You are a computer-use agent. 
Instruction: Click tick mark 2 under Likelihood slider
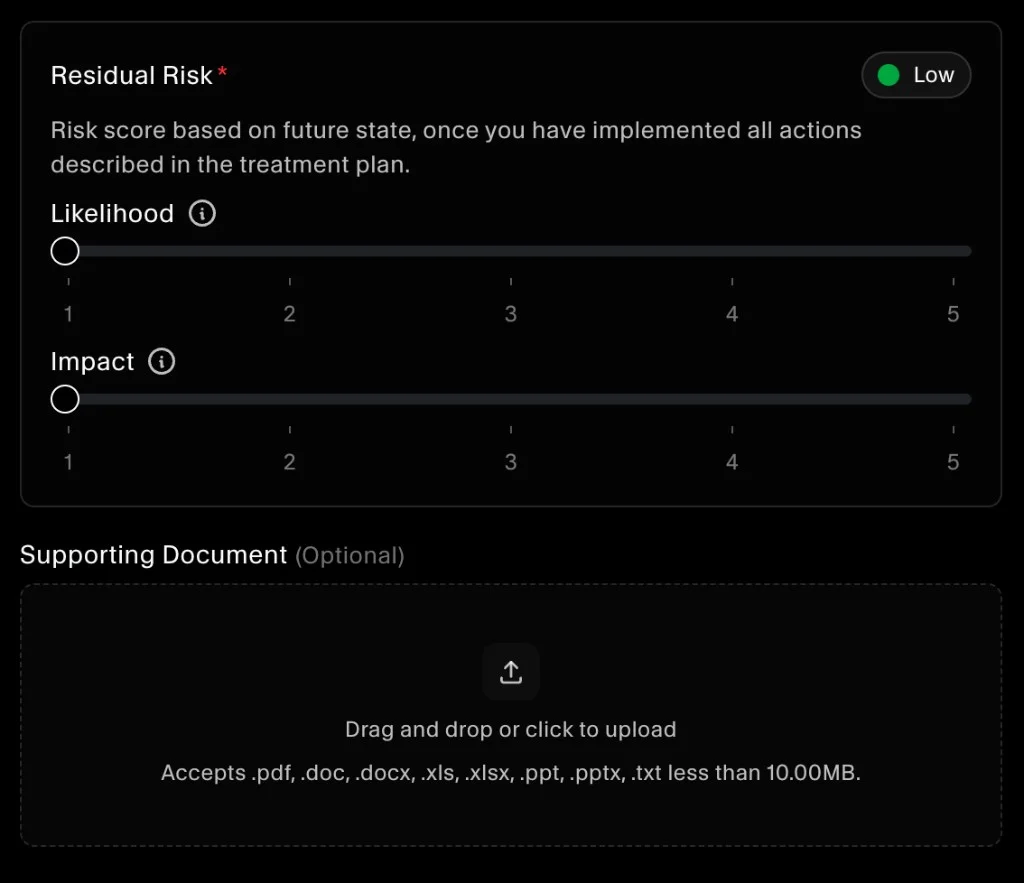tap(289, 281)
